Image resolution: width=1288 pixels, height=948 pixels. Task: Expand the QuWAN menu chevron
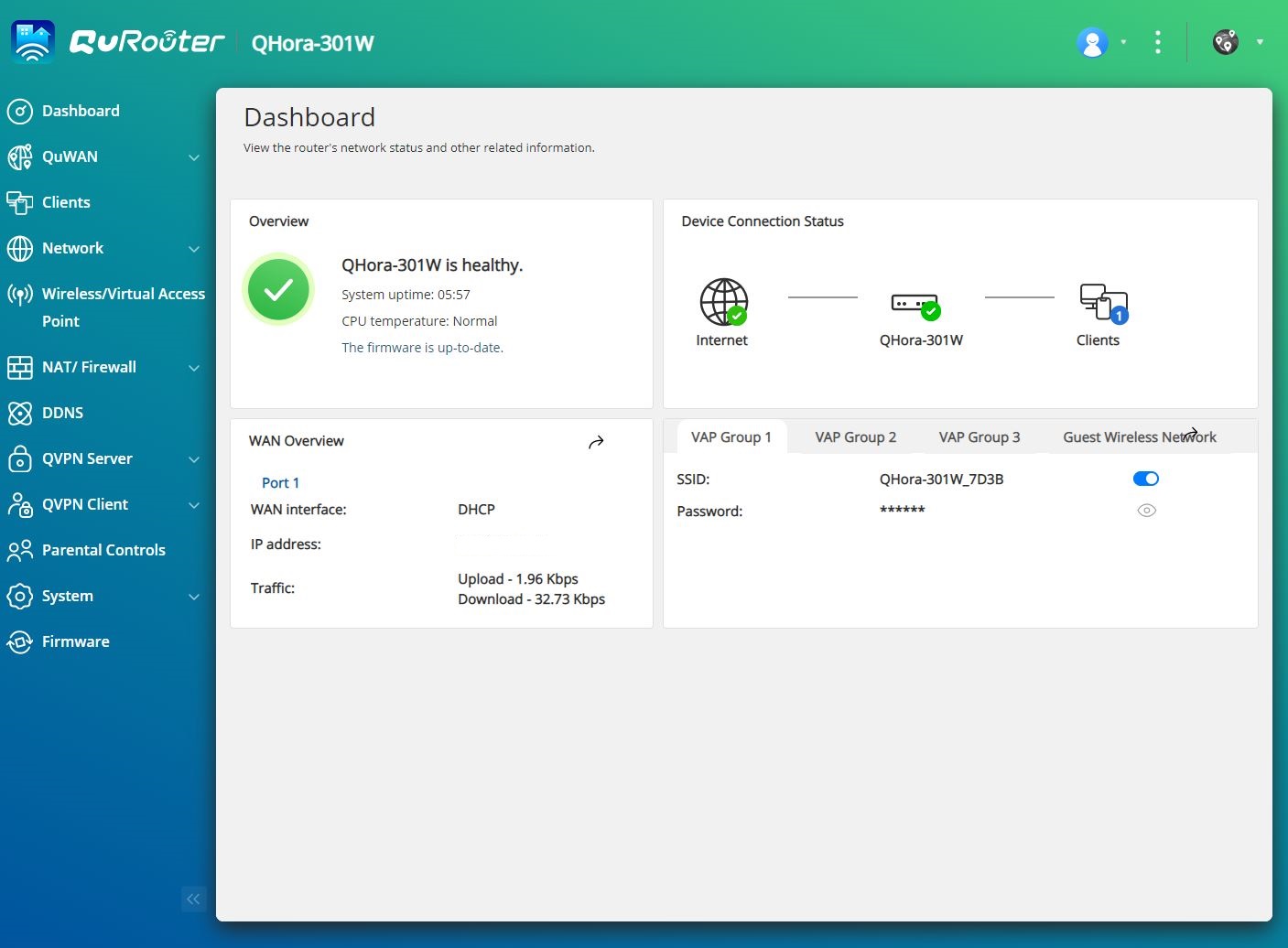click(x=194, y=157)
